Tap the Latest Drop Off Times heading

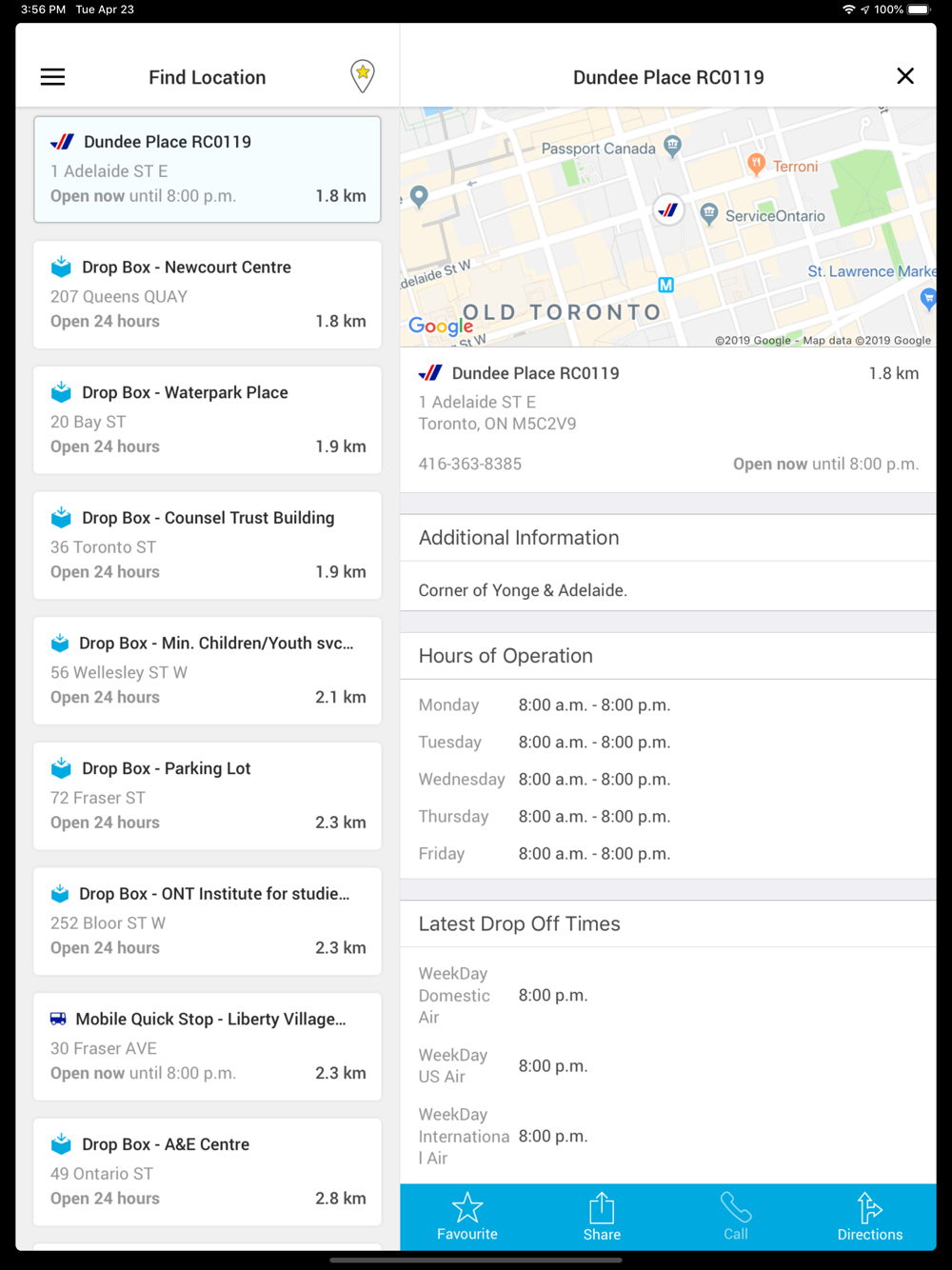(520, 923)
